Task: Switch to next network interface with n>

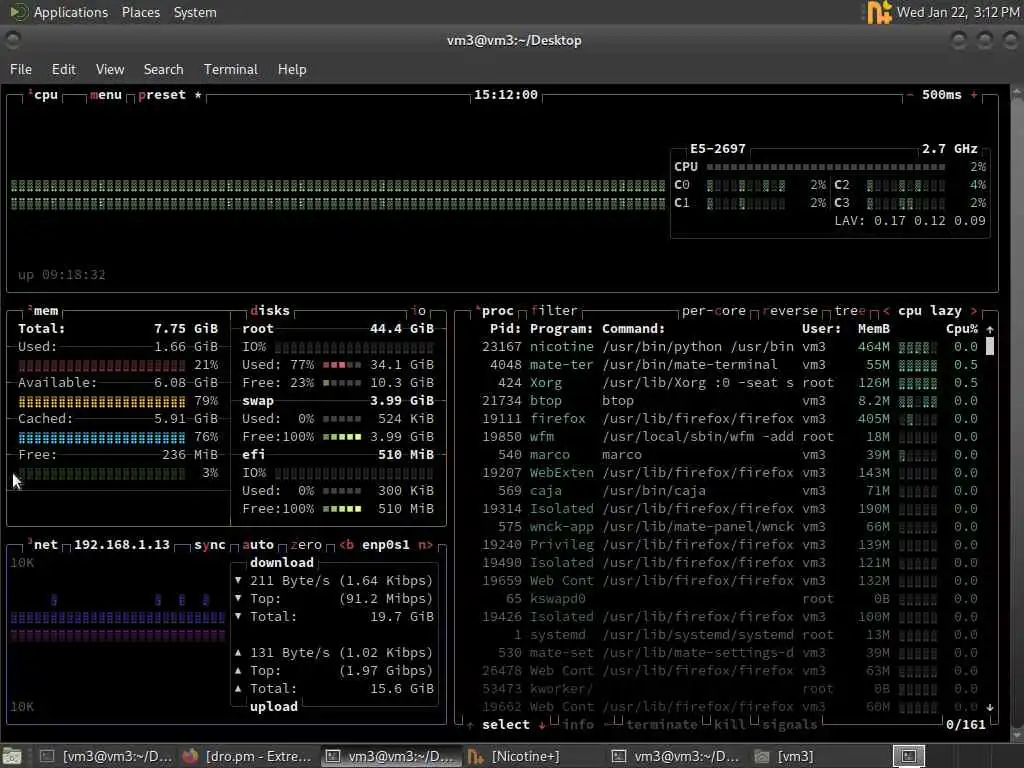Action: pyautogui.click(x=425, y=545)
